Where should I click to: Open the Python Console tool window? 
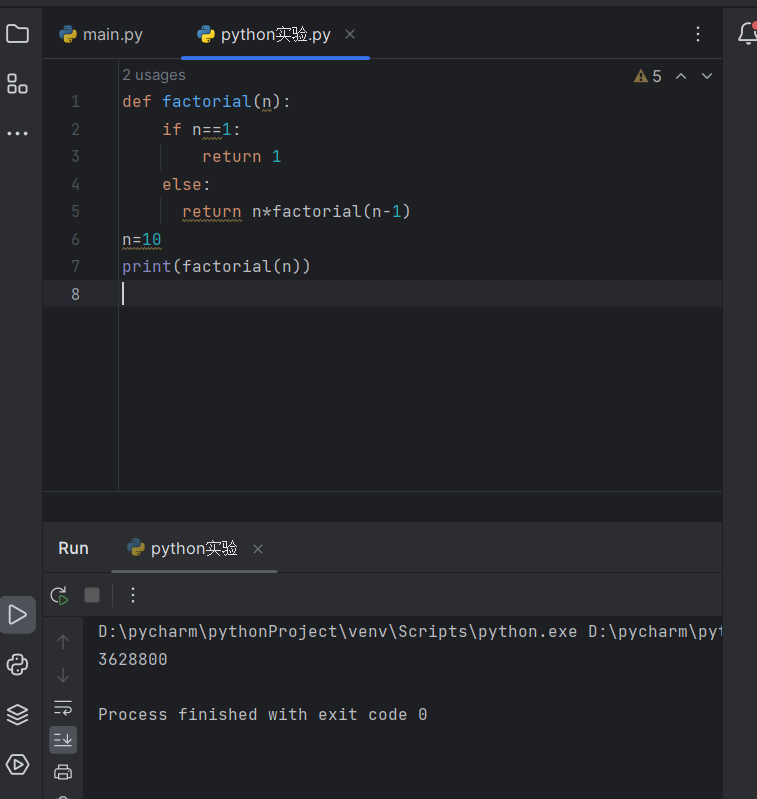18,664
